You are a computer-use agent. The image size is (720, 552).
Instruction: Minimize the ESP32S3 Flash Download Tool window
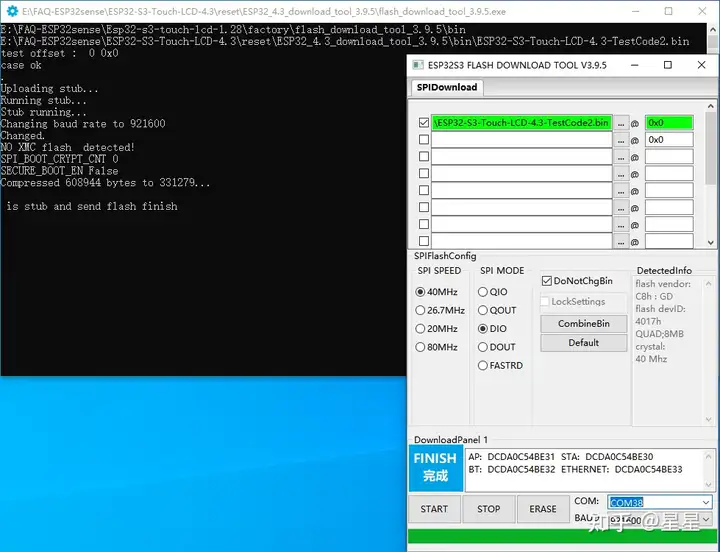pos(635,65)
